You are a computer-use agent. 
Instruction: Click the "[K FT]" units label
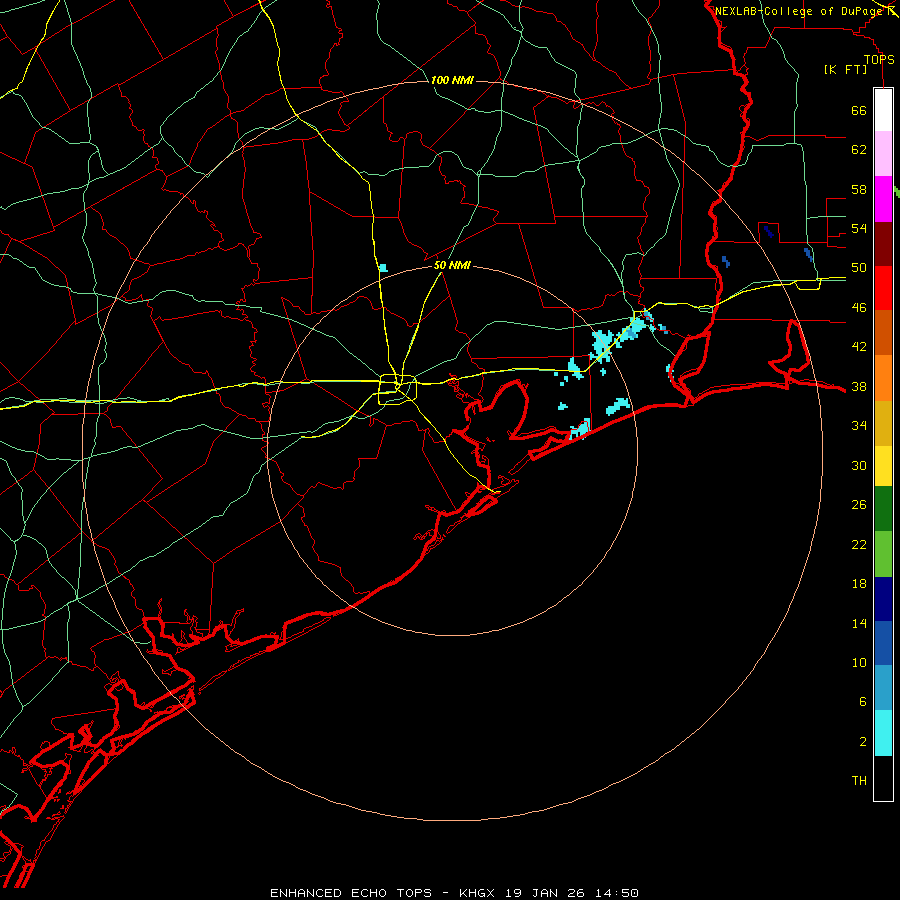[845, 70]
